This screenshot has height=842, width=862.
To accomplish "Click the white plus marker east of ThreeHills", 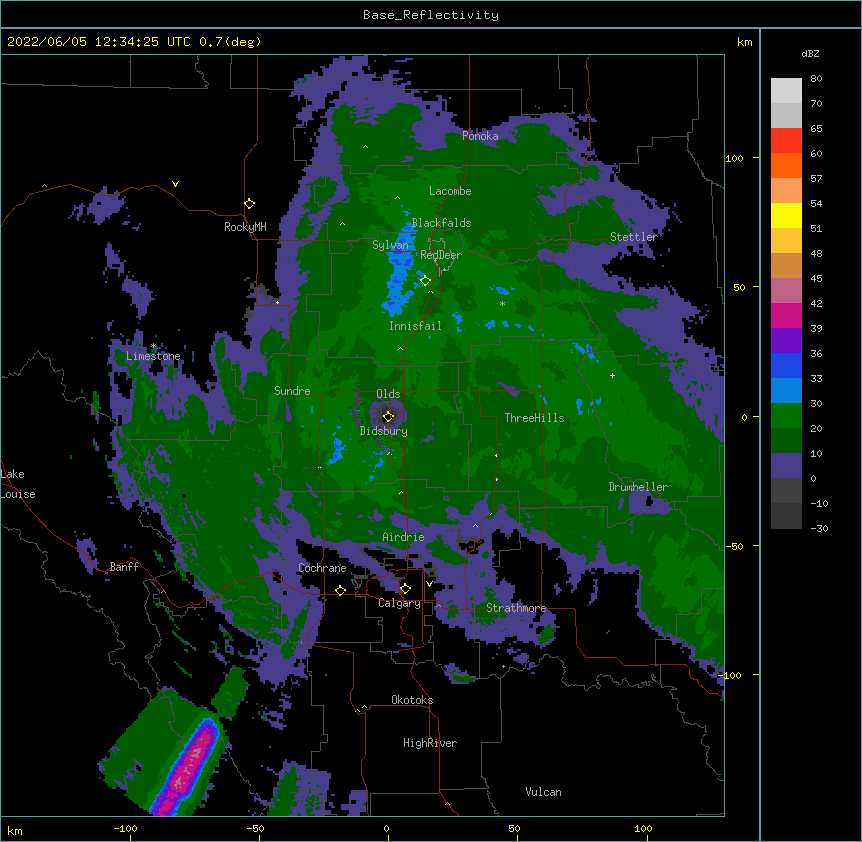I will (x=612, y=375).
